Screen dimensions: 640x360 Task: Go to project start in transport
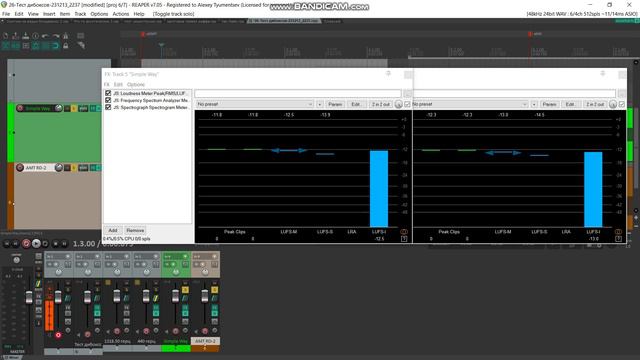point(7,244)
